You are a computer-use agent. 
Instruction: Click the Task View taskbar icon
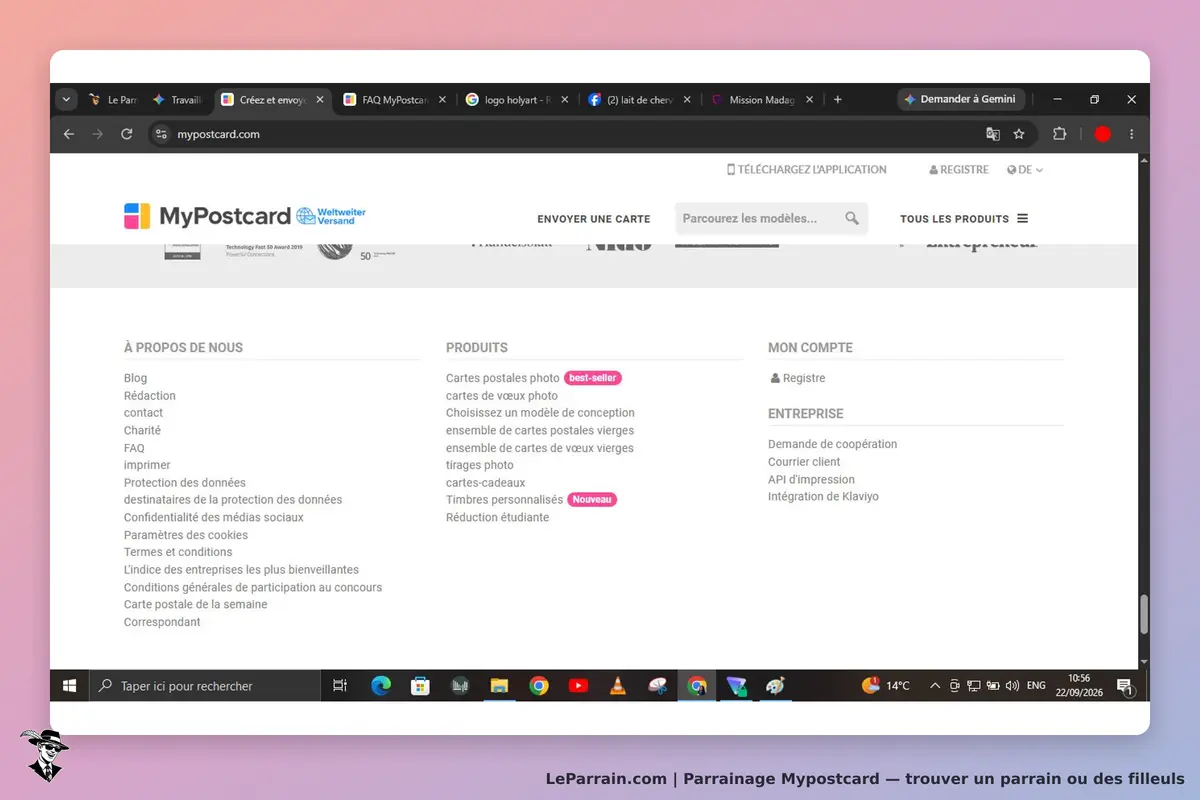coord(340,686)
